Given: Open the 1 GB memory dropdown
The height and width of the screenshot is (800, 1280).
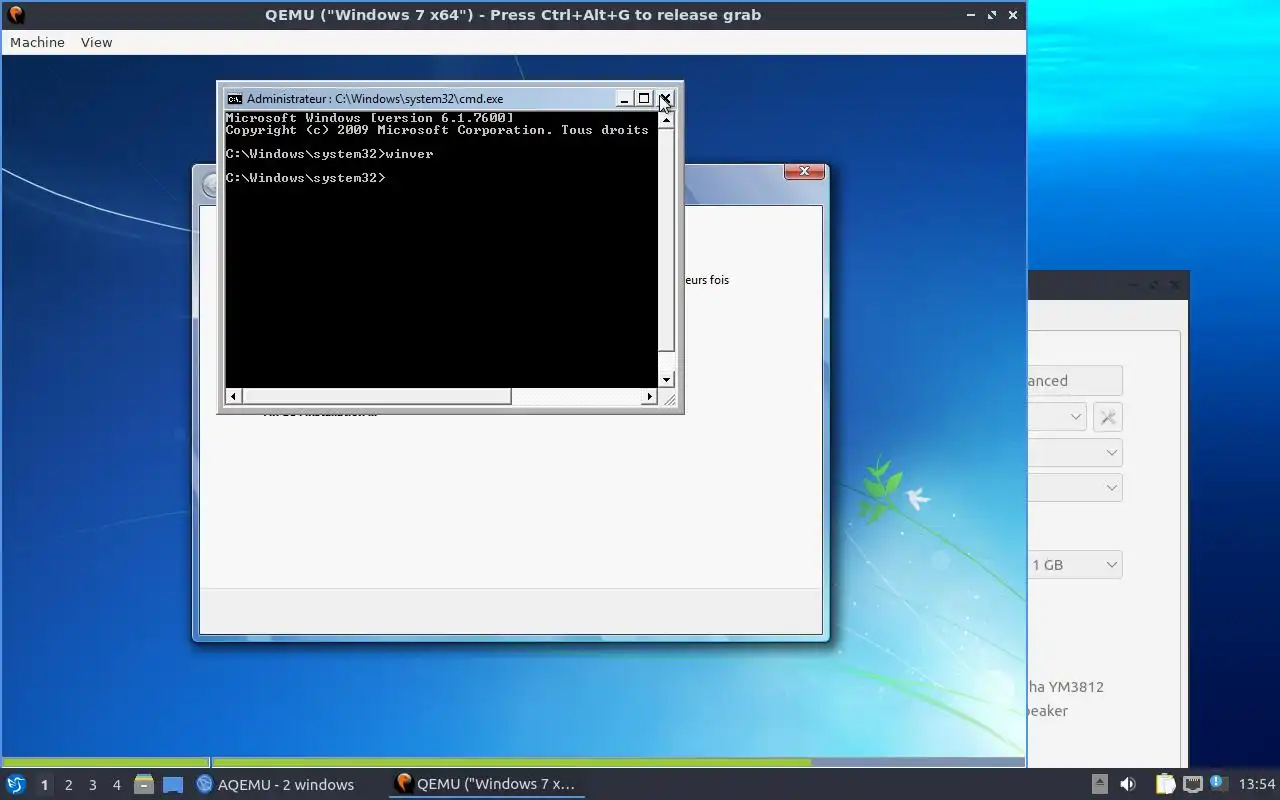Looking at the screenshot, I should 1075,565.
